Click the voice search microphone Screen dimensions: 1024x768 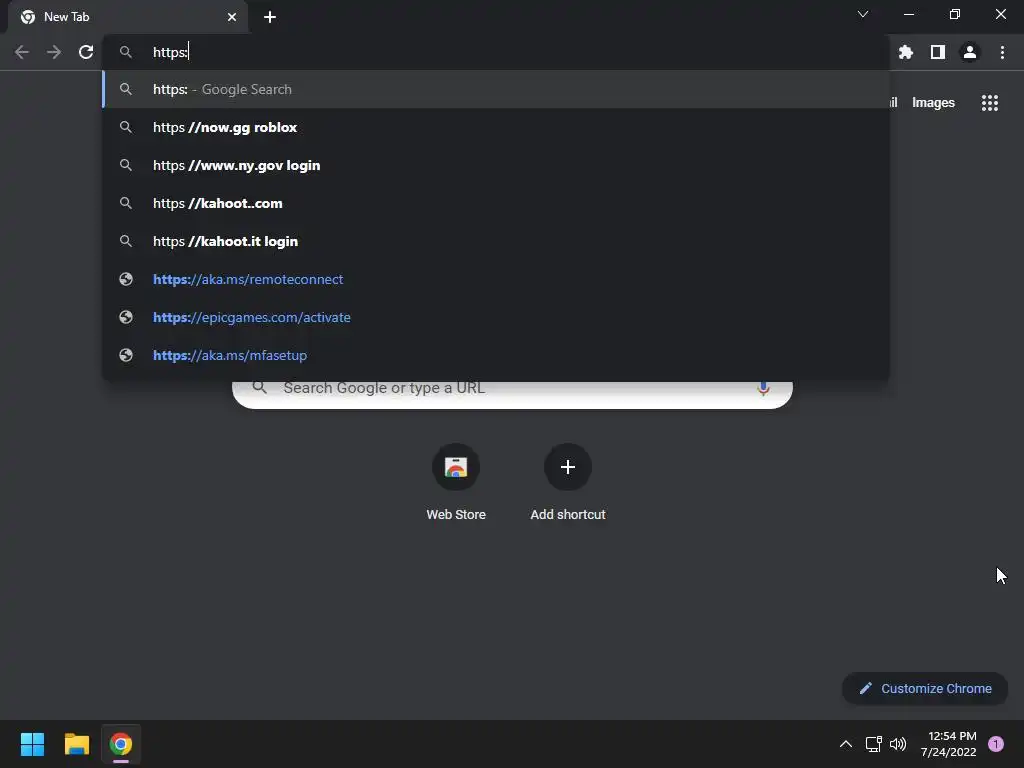tap(763, 389)
